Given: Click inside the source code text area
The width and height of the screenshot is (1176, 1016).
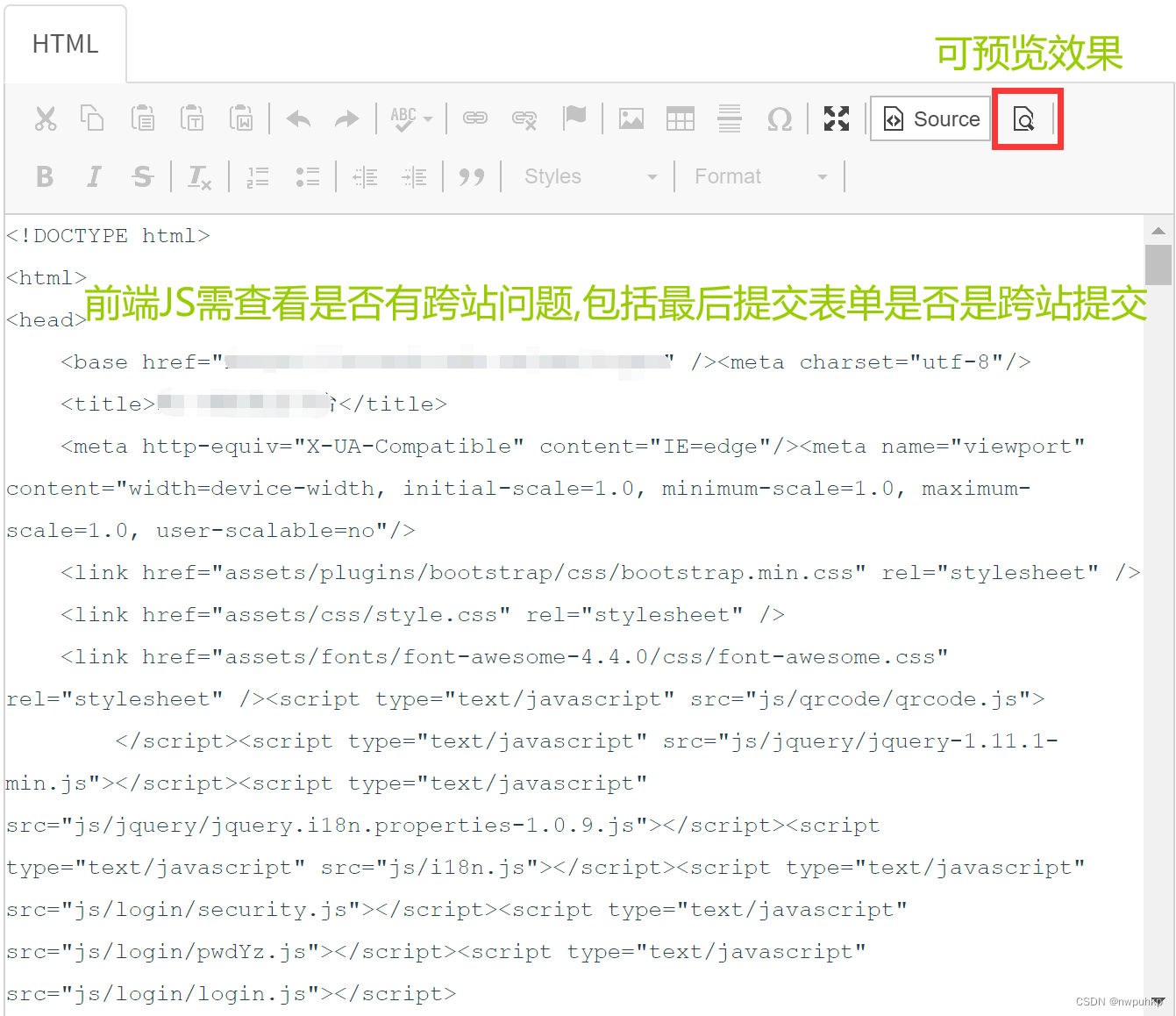Looking at the screenshot, I should click(574, 614).
